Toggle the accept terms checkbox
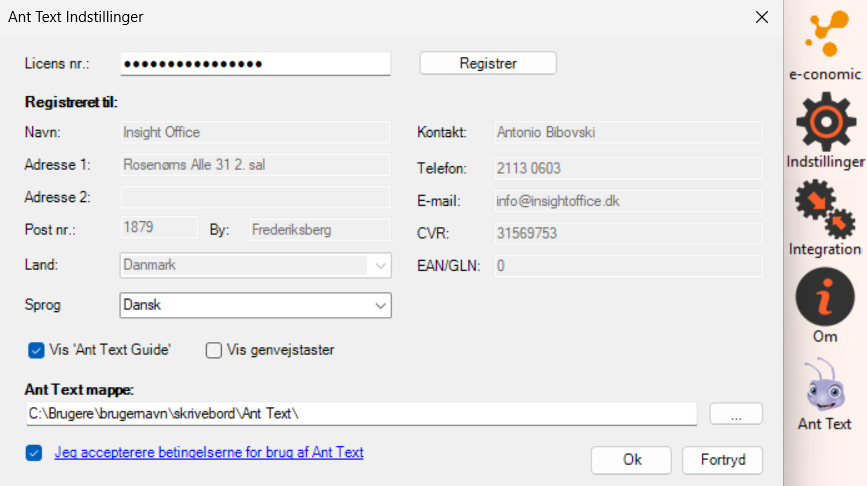Viewport: 867px width, 486px height. click(36, 452)
